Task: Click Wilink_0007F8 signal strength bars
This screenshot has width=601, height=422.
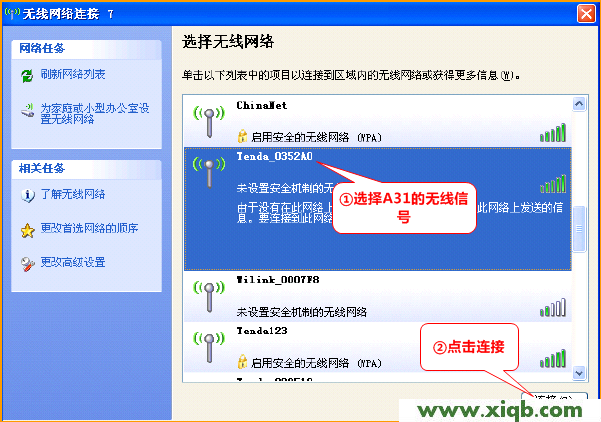Action: (553, 307)
